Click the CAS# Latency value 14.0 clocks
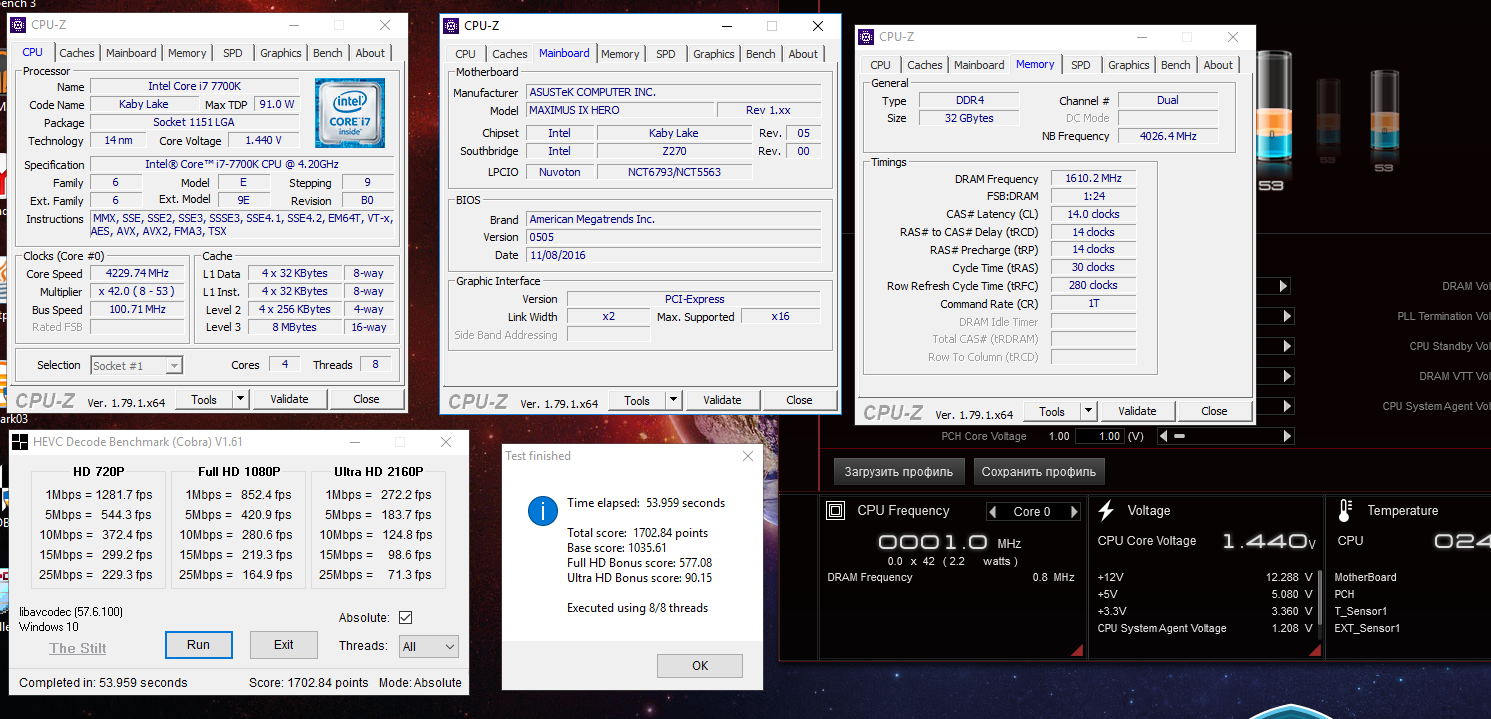The height and width of the screenshot is (719, 1491). pyautogui.click(x=1093, y=215)
